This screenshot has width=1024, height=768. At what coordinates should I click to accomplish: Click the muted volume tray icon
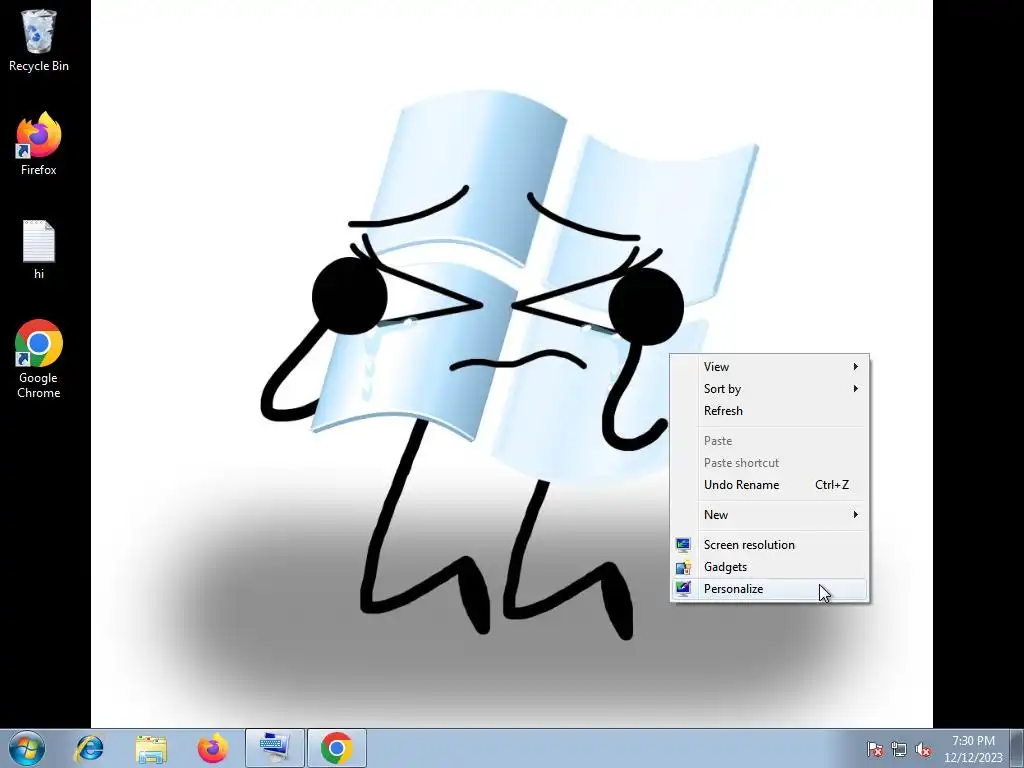[923, 749]
